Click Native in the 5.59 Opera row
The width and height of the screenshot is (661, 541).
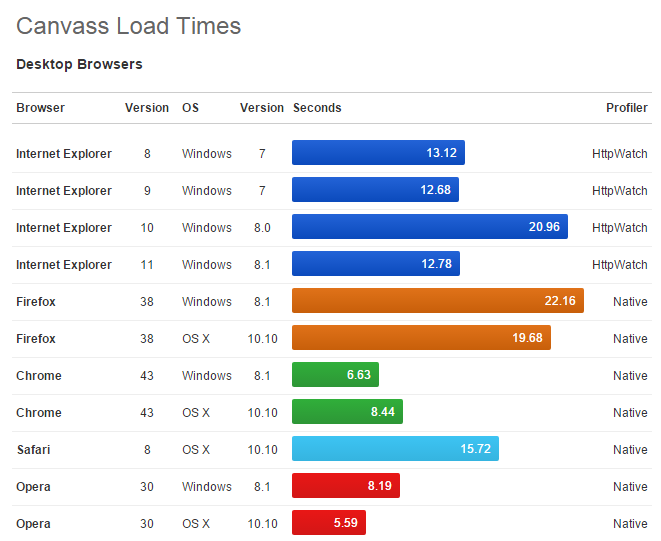pyautogui.click(x=630, y=524)
